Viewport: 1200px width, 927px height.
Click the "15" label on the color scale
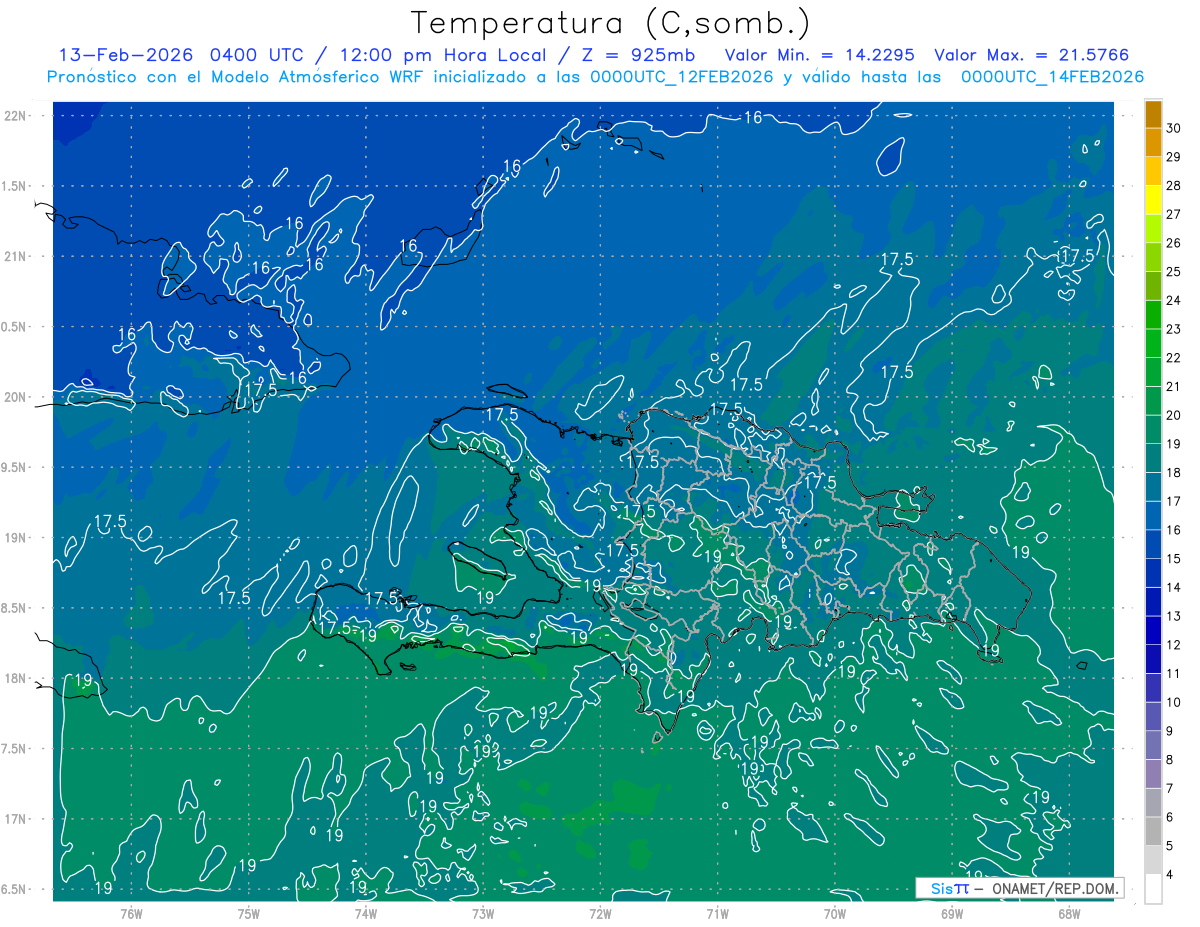1174,559
